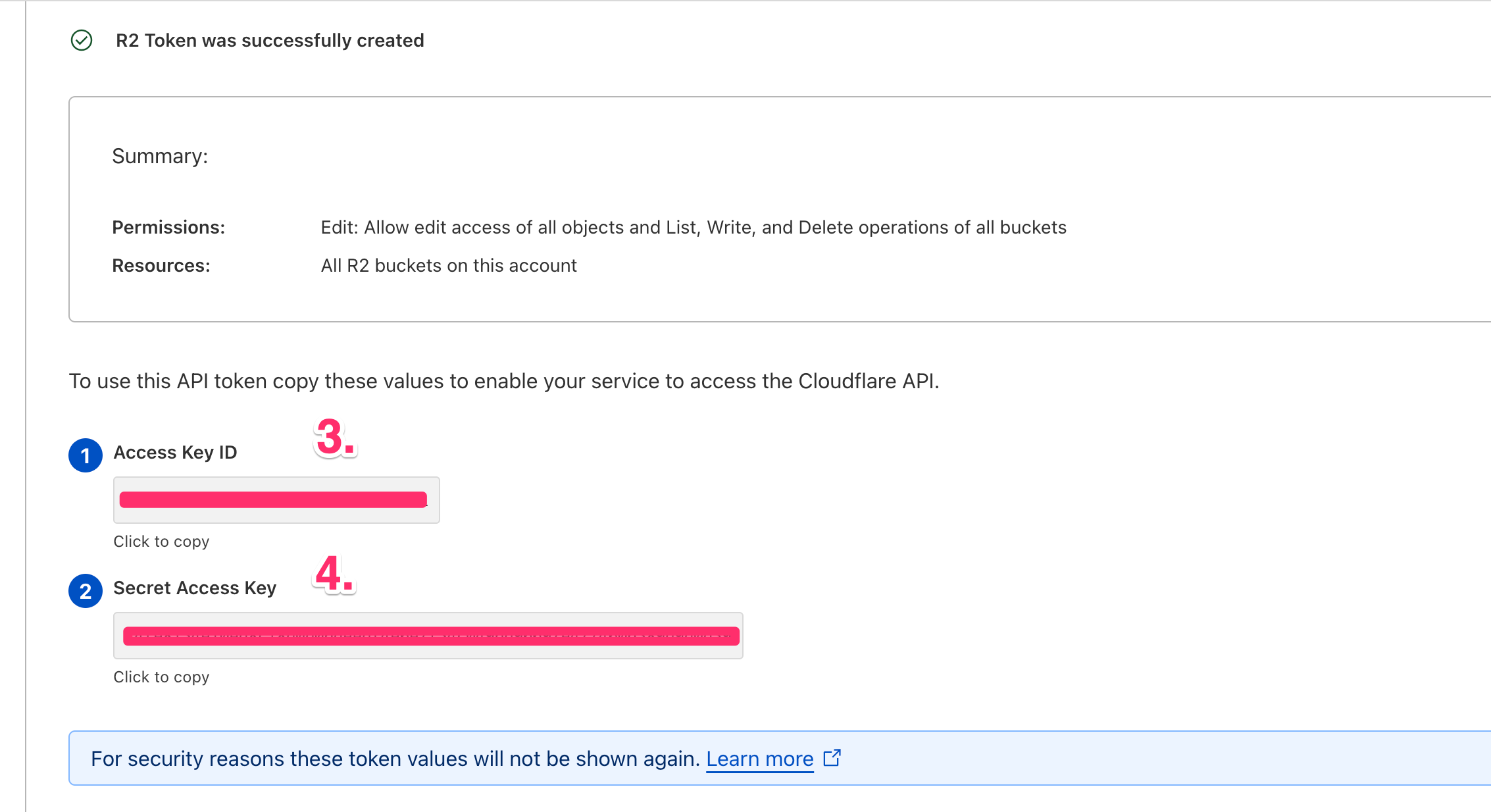Select the Access Key ID heading
The height and width of the screenshot is (812, 1491).
coord(174,452)
